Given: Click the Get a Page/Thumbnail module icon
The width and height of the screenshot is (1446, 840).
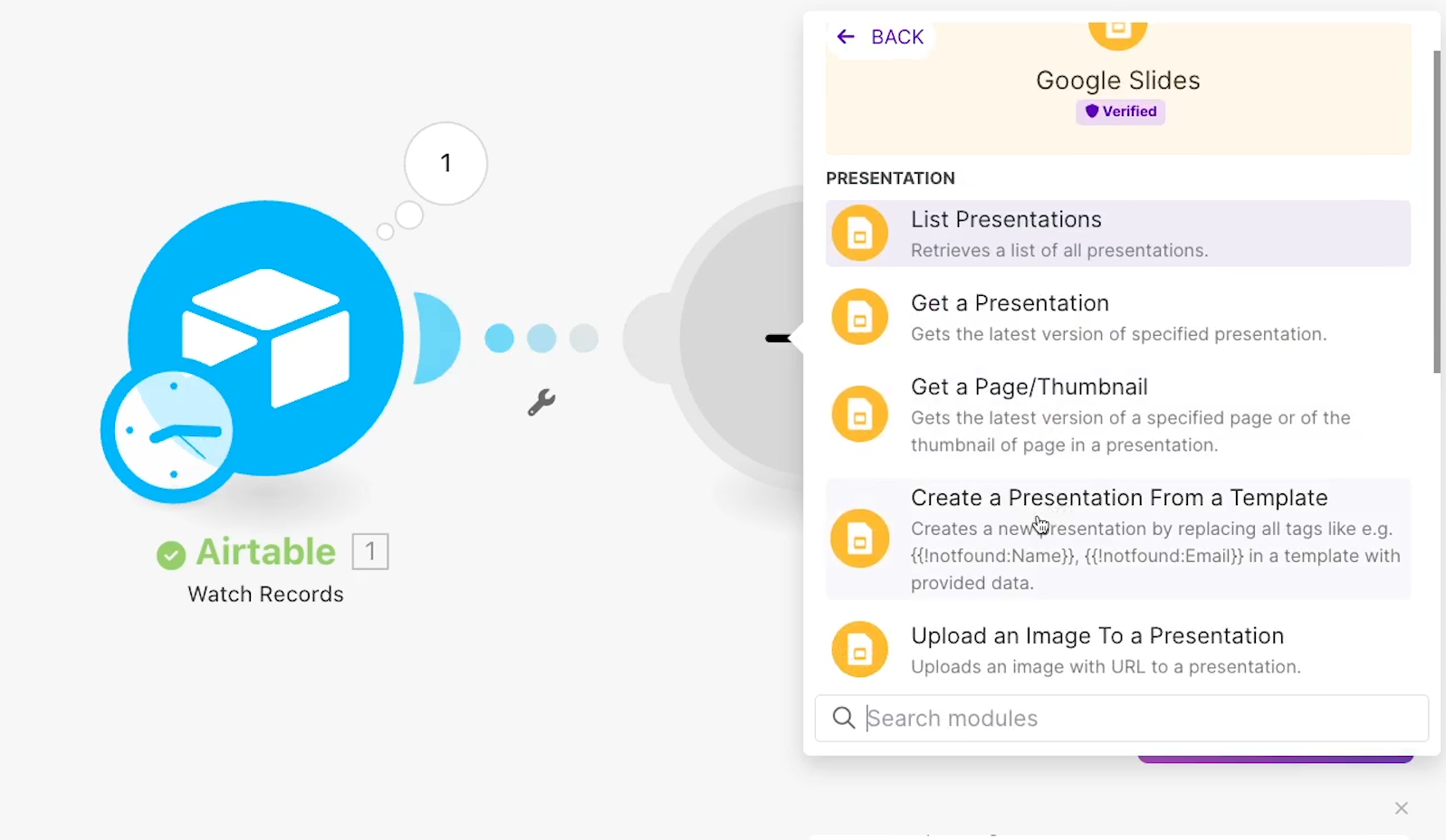Looking at the screenshot, I should pyautogui.click(x=859, y=414).
